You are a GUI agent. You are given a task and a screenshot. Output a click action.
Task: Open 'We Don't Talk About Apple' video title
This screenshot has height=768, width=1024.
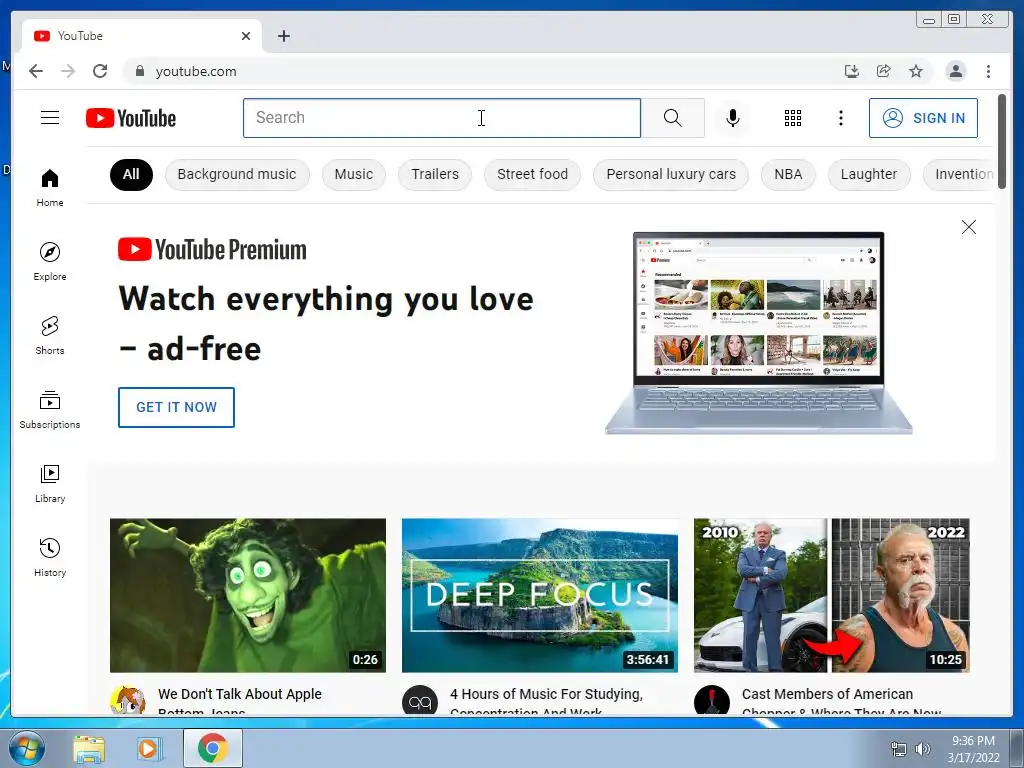240,700
